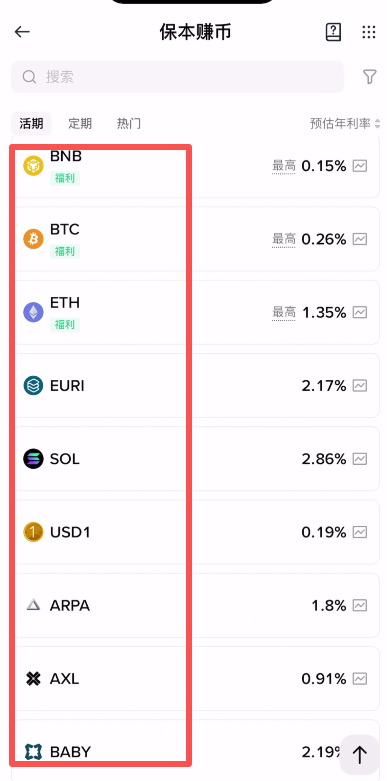Viewport: 387px width, 781px height.
Task: View the ETH rate chart icon
Action: point(360,312)
